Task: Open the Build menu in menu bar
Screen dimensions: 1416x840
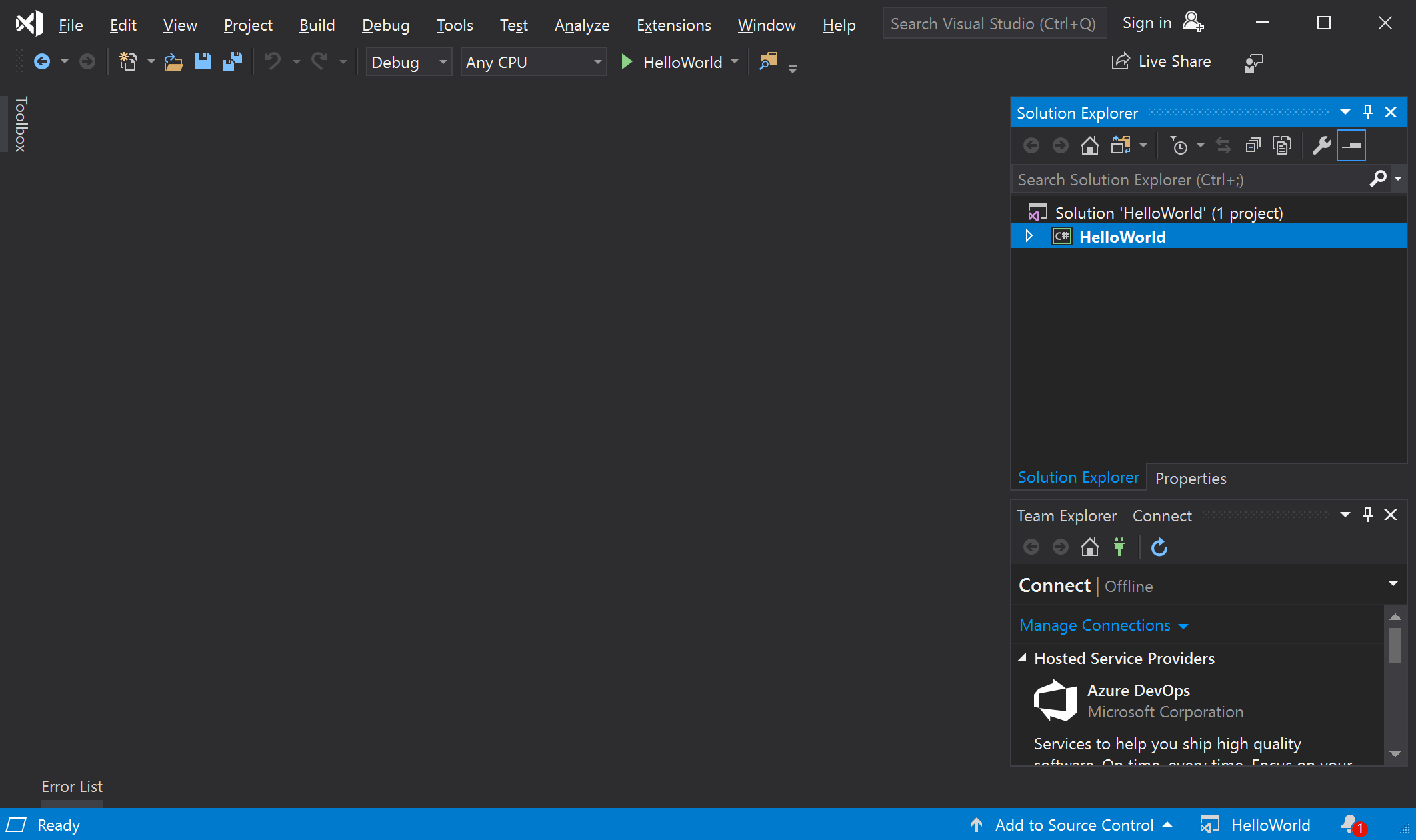Action: [316, 24]
